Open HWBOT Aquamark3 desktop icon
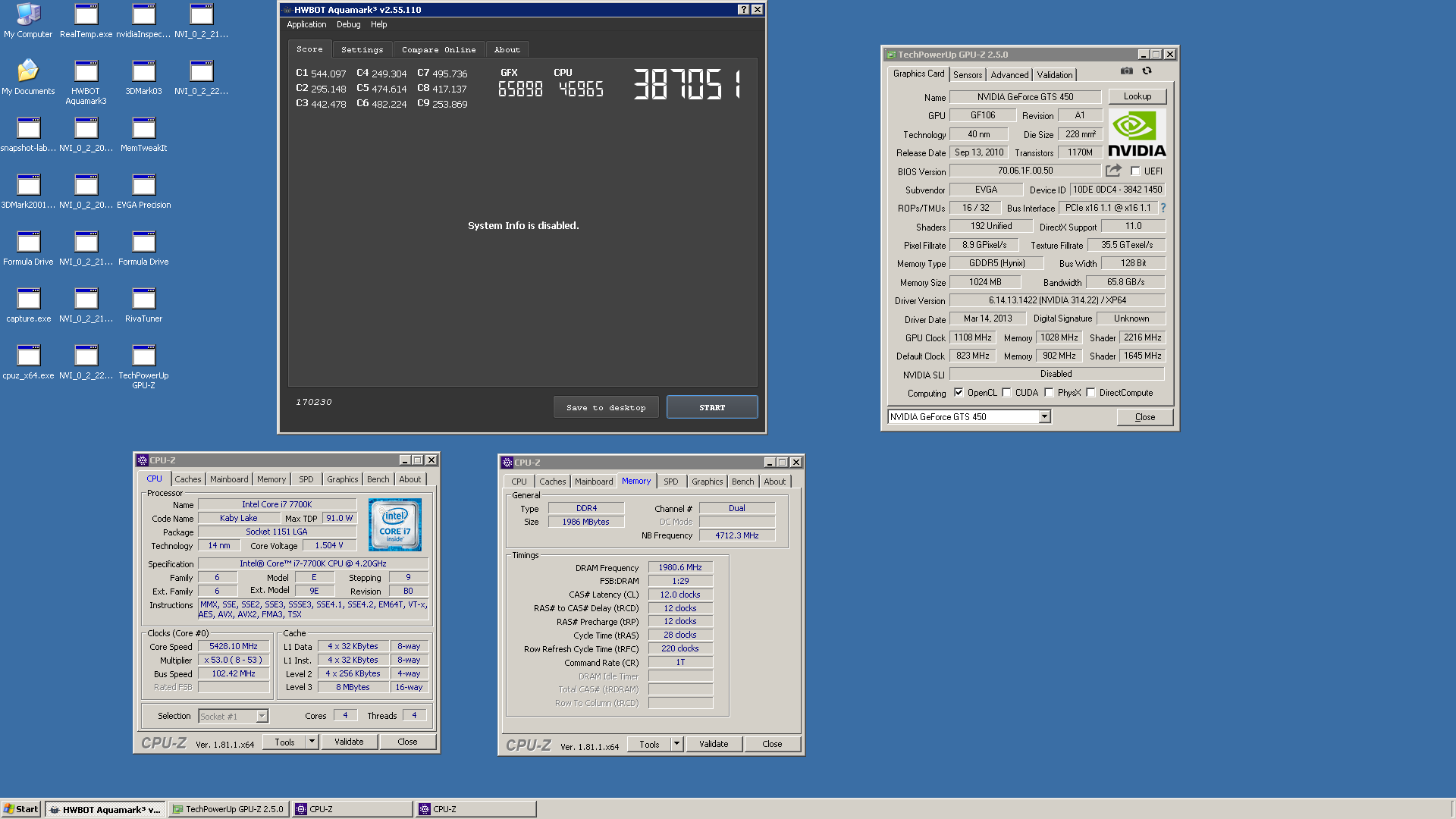Viewport: 1456px width, 819px height. tap(86, 82)
